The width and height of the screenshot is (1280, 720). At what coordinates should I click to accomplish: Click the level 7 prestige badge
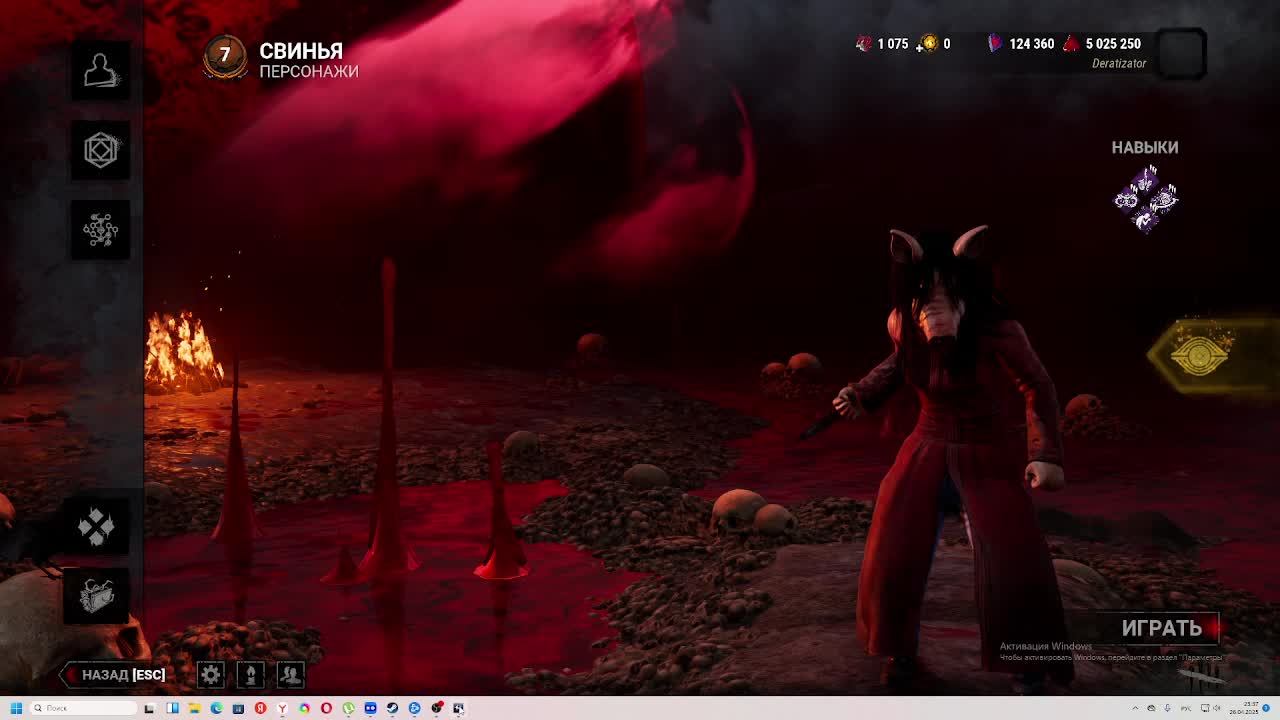pyautogui.click(x=225, y=57)
